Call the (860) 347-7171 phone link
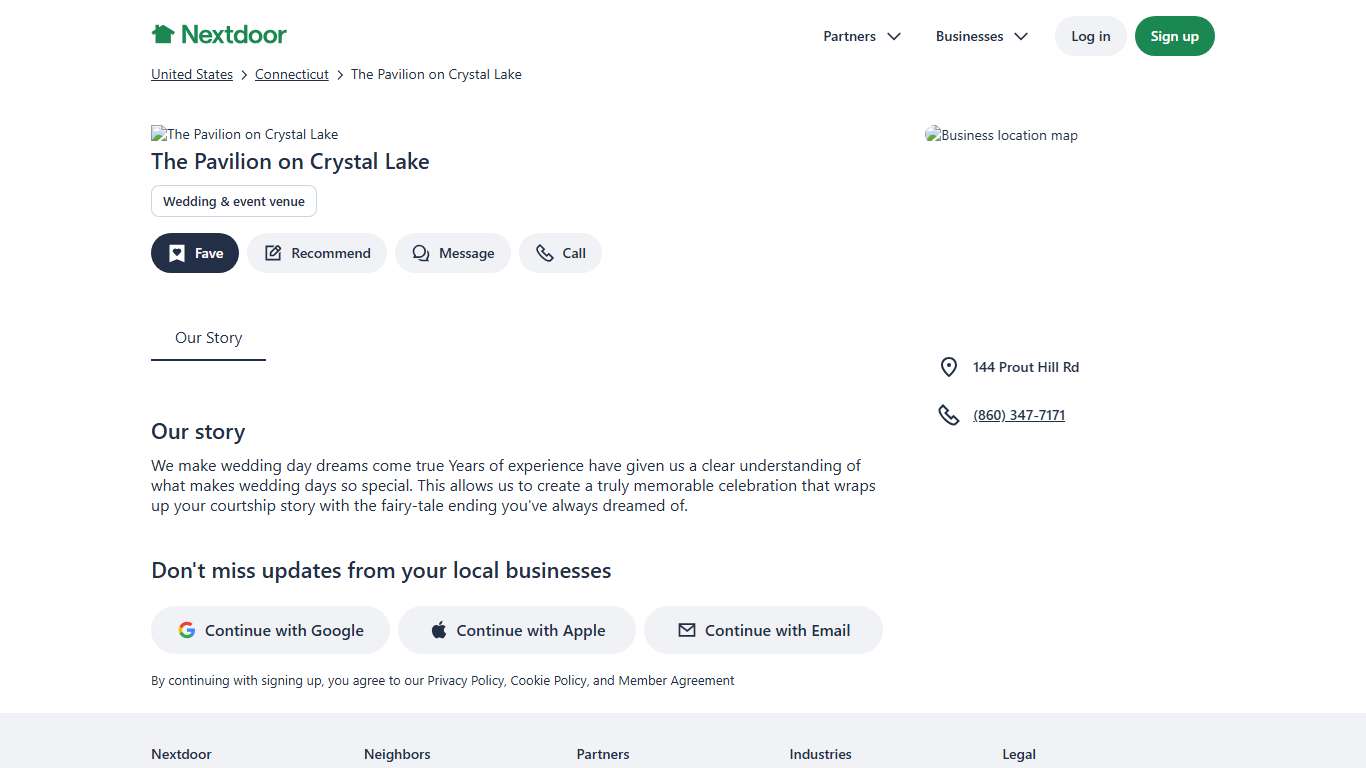Viewport: 1366px width, 768px height. [1019, 415]
